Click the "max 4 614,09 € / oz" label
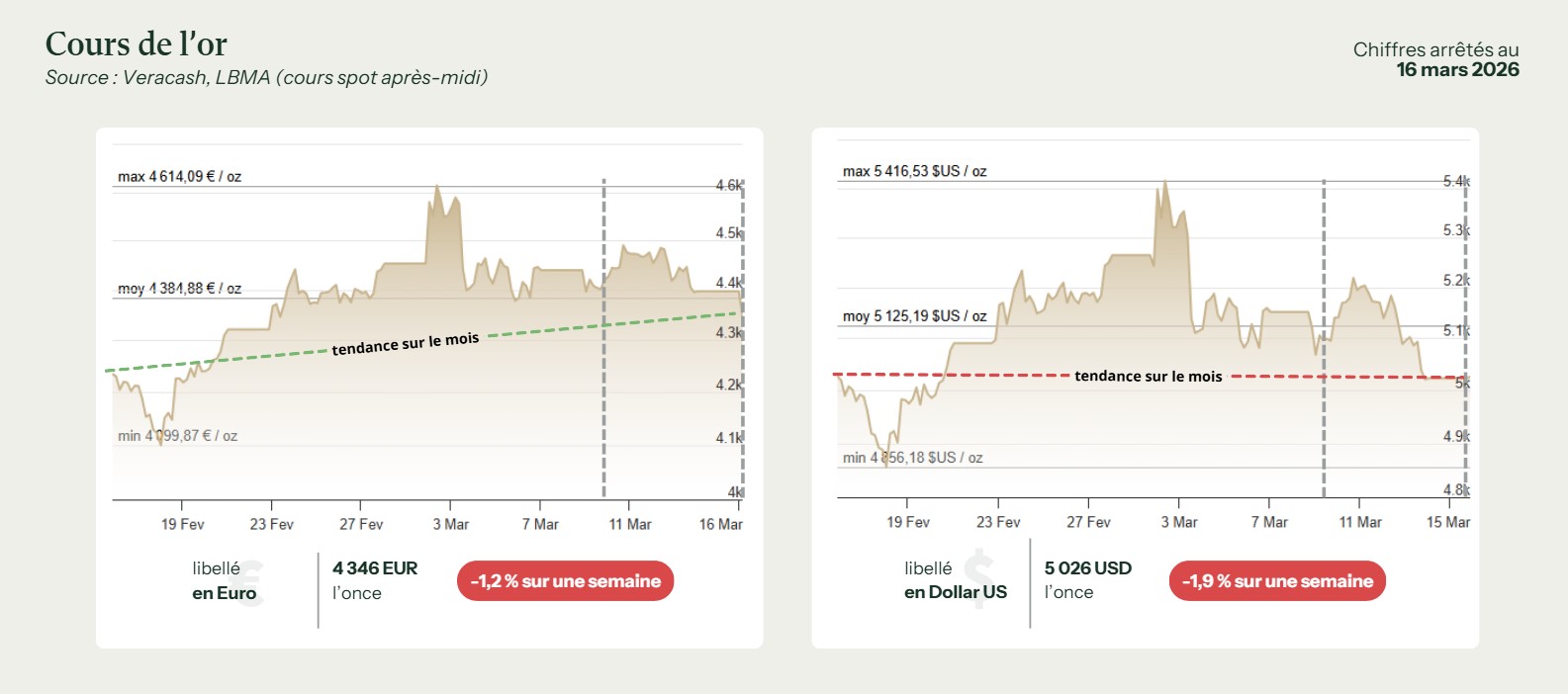 point(179,177)
